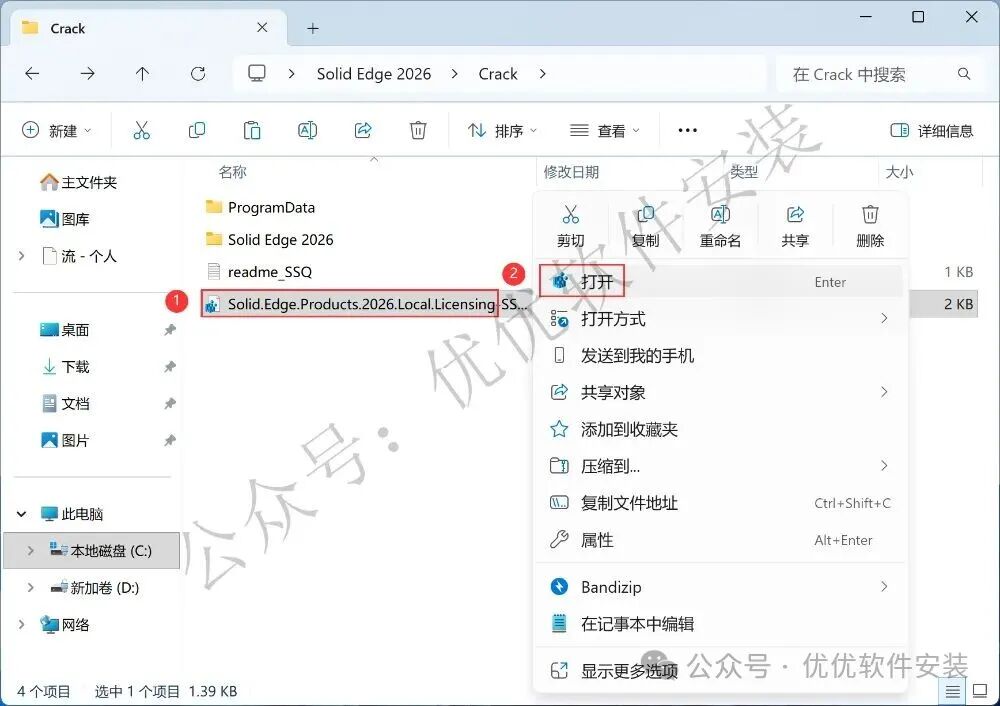The image size is (1000, 706).
Task: Open the three-dots more options menu
Action: click(x=688, y=131)
